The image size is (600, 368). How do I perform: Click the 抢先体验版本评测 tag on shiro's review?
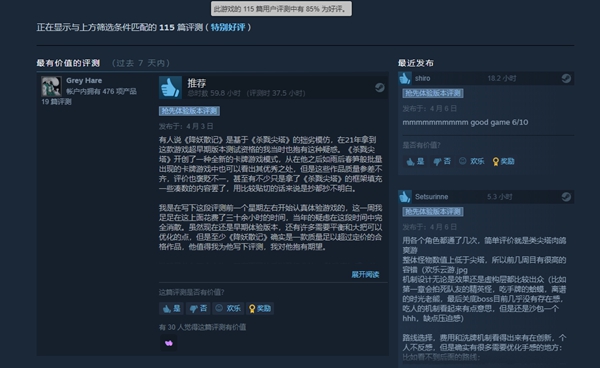click(x=433, y=93)
